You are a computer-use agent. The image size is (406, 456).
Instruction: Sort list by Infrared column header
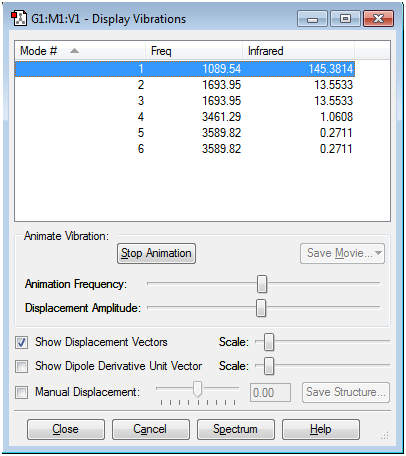coord(298,51)
